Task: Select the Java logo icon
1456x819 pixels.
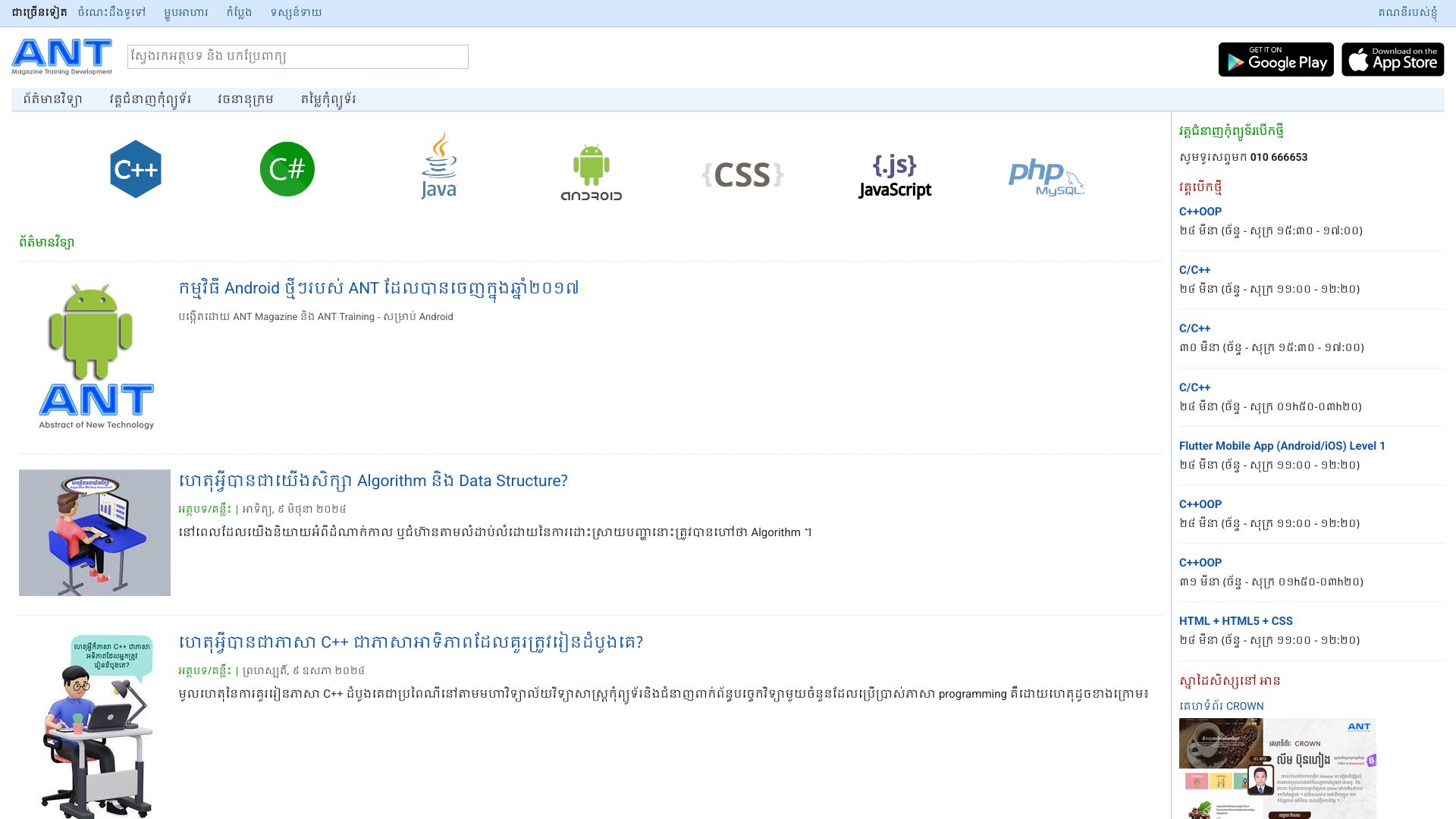Action: point(439,167)
